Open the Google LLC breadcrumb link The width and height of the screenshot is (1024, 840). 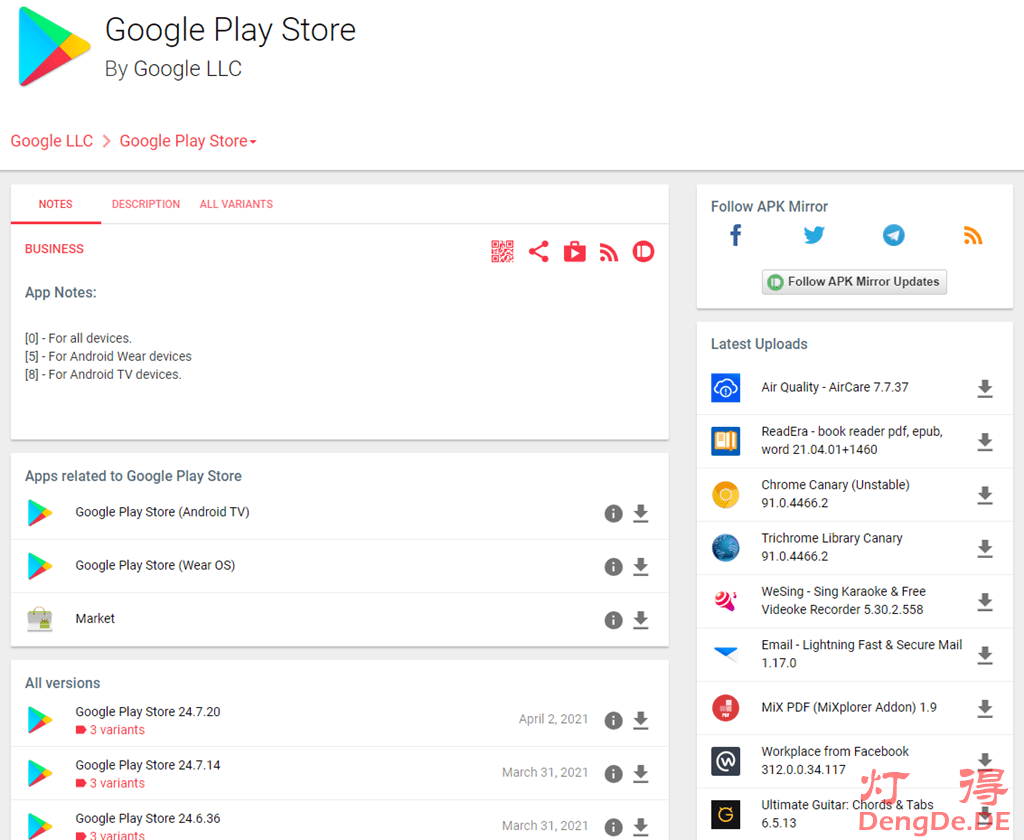tap(51, 141)
